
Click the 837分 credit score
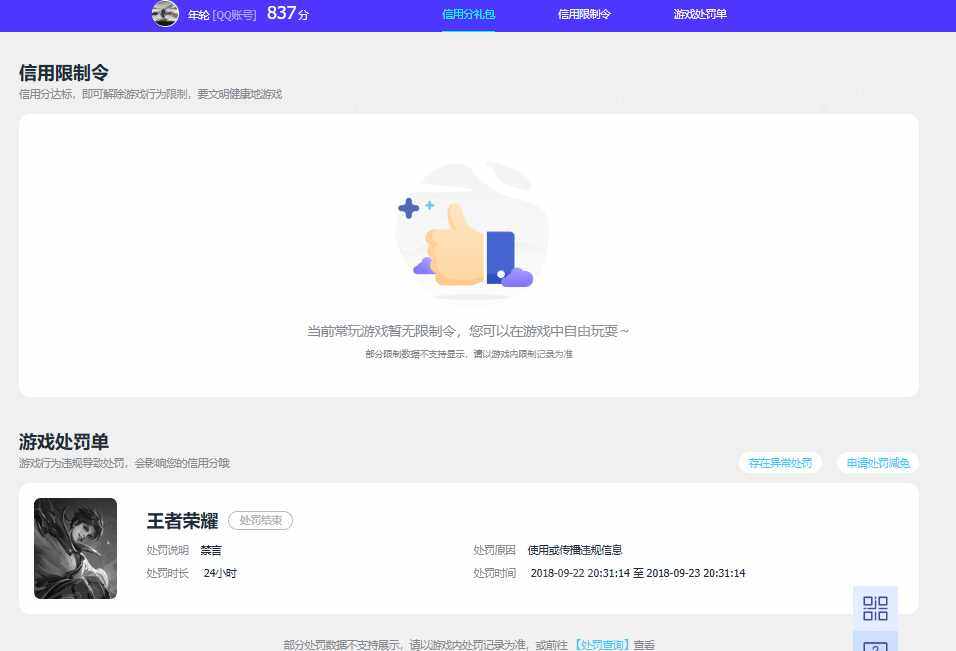[288, 13]
